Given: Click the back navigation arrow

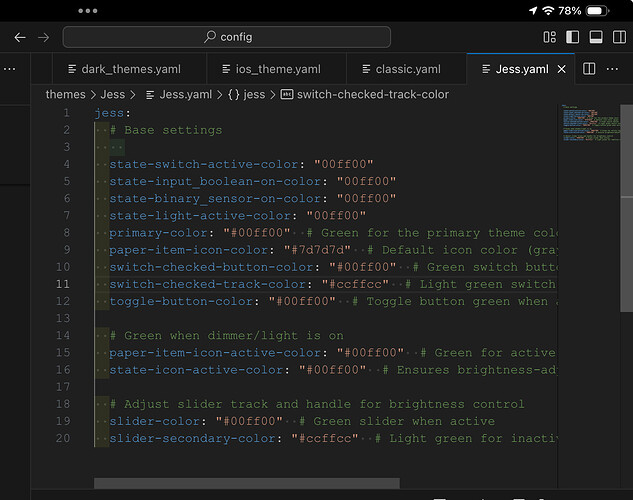Looking at the screenshot, I should pos(19,37).
